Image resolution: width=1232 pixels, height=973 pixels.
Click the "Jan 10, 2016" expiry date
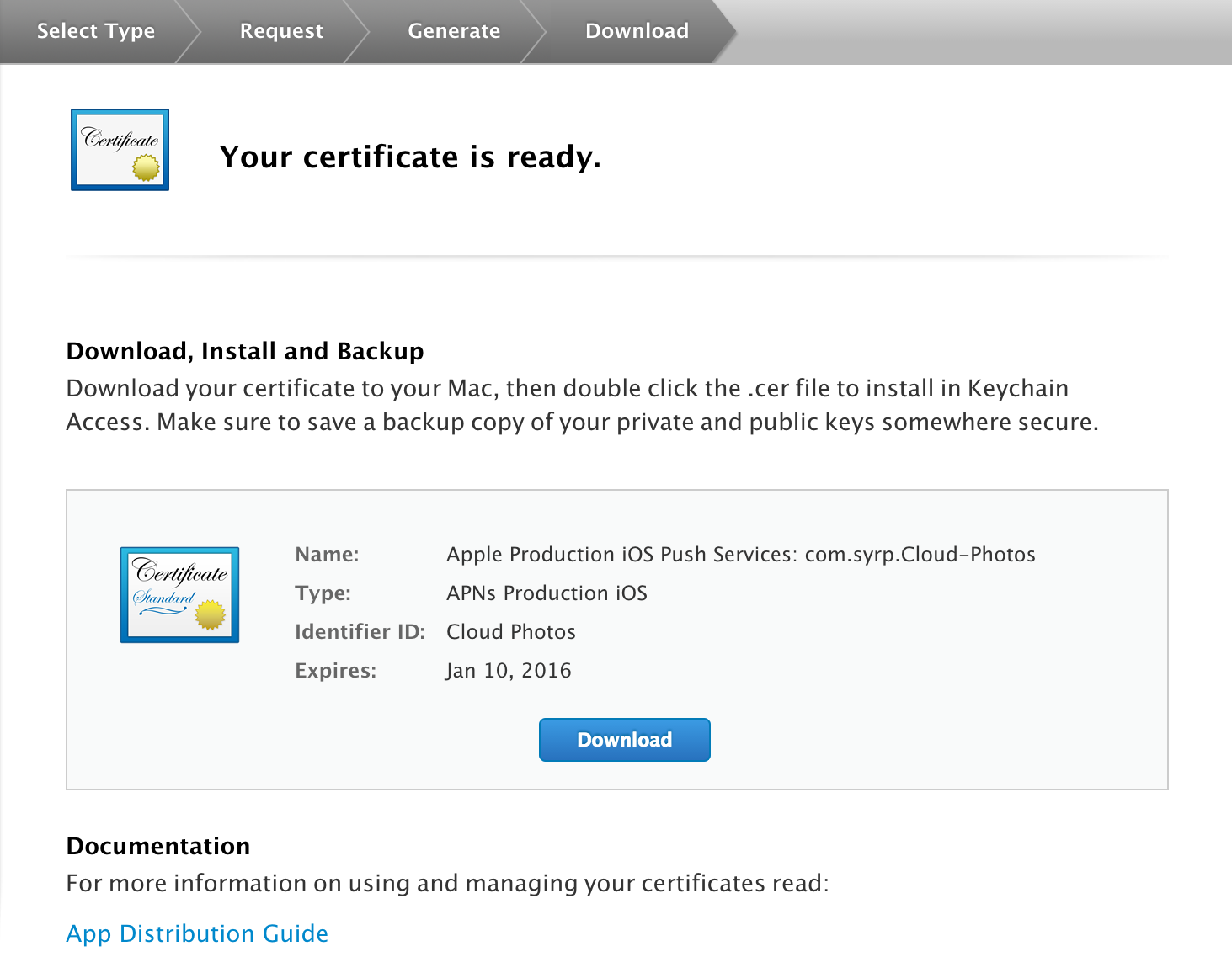(509, 671)
